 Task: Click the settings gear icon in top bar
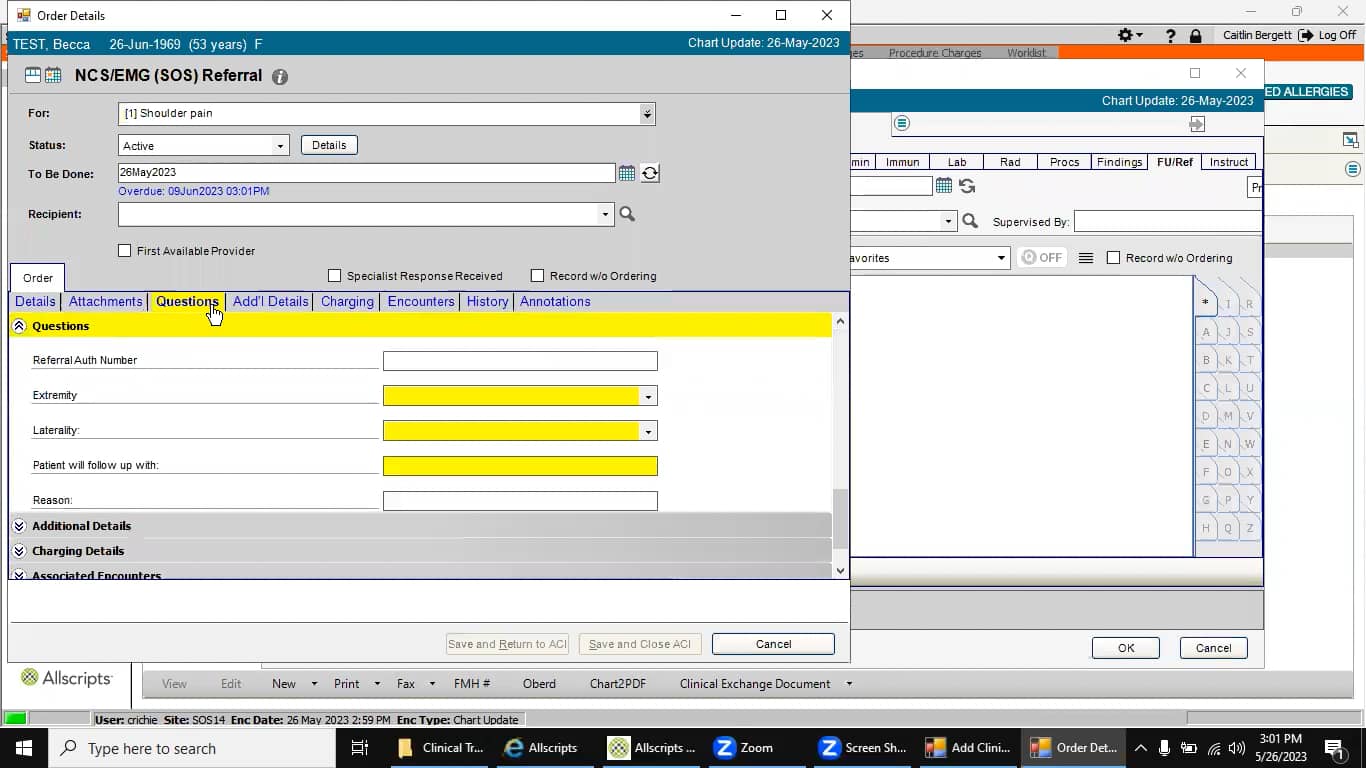click(1126, 35)
